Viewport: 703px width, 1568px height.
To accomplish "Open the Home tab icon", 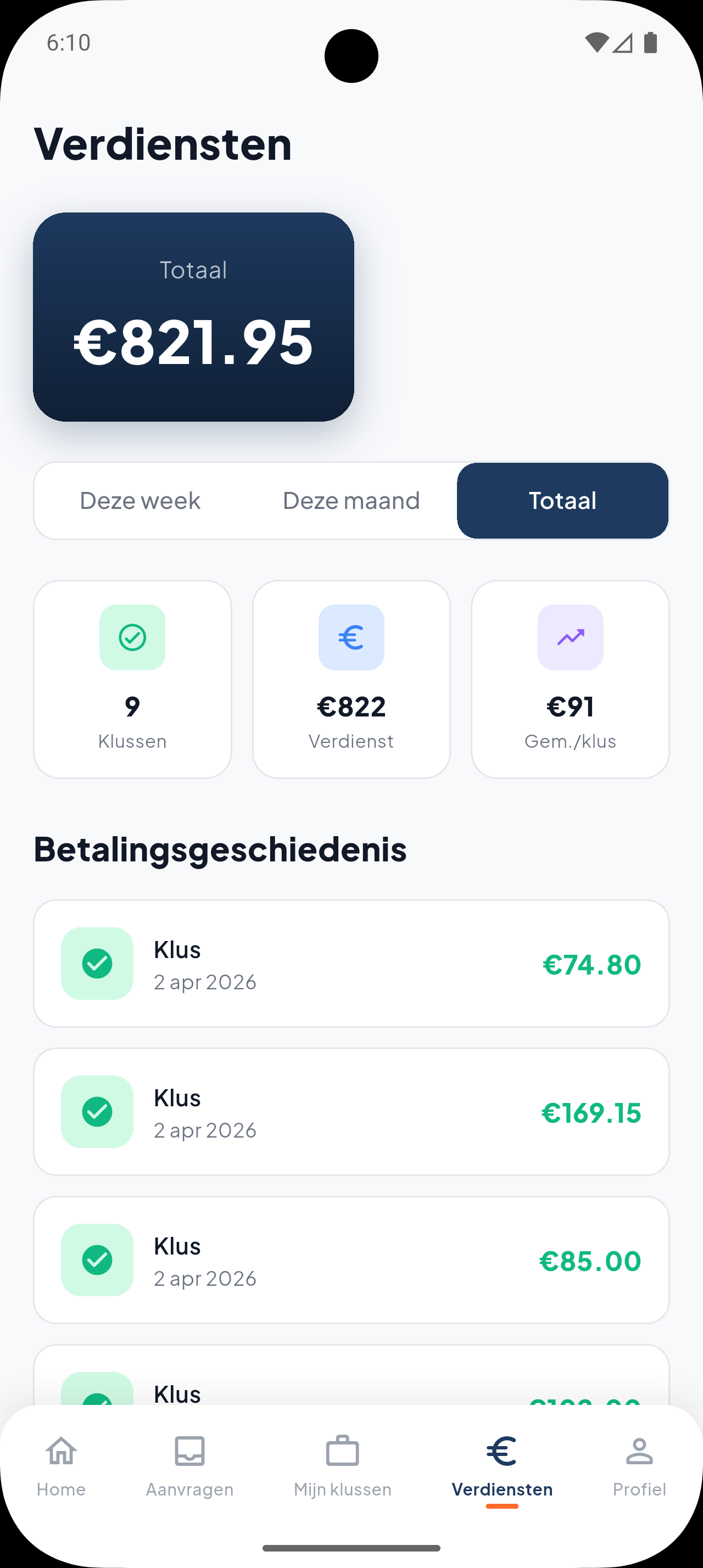I will pos(62,1451).
